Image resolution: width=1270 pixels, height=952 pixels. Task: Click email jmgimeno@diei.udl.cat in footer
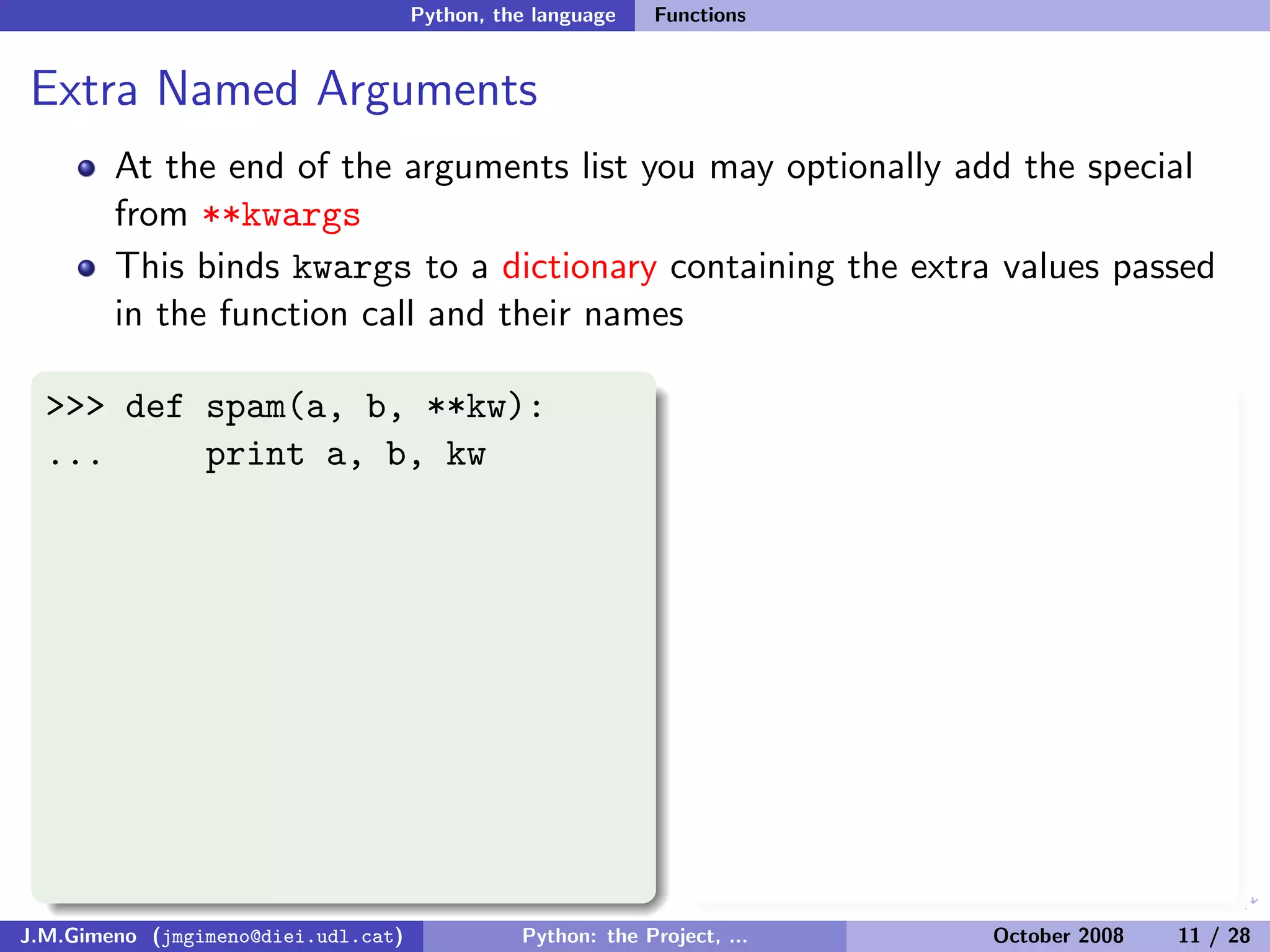click(x=278, y=937)
